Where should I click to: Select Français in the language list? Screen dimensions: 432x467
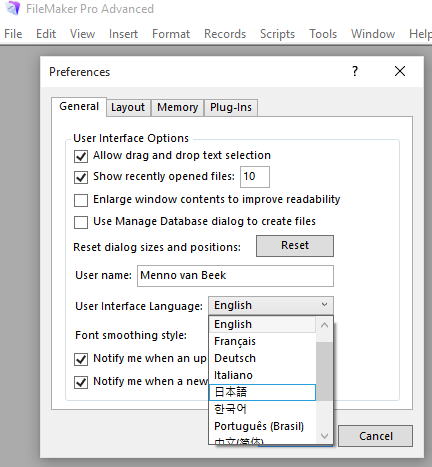point(262,341)
